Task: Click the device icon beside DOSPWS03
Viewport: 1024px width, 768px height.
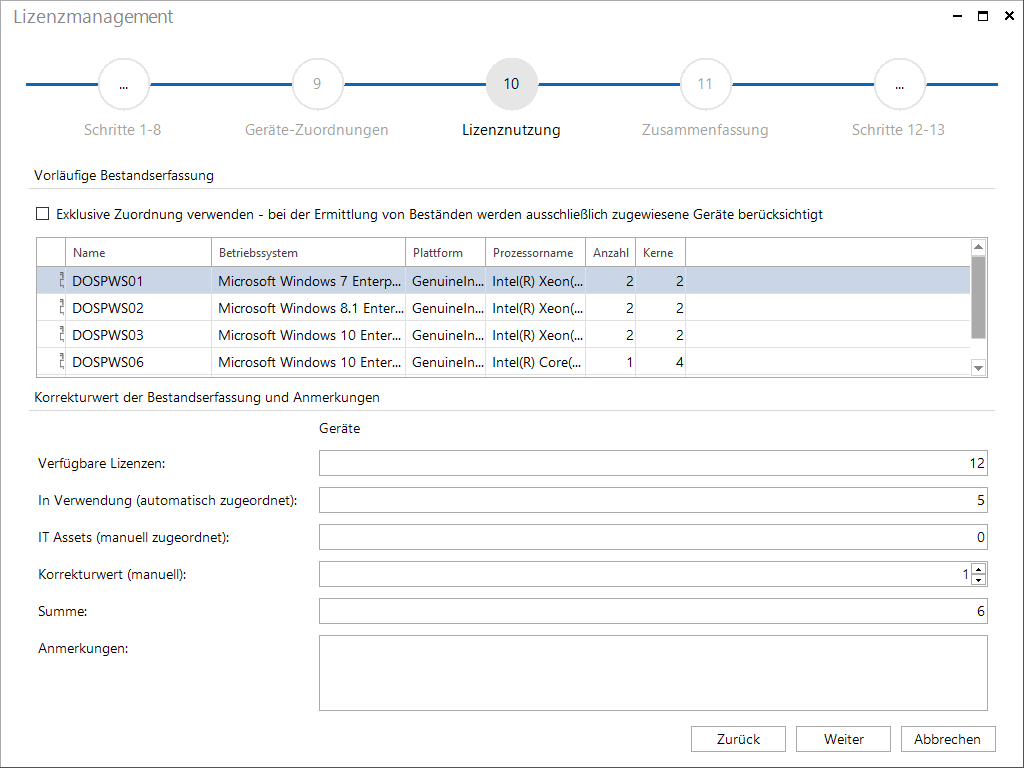Action: (61, 335)
